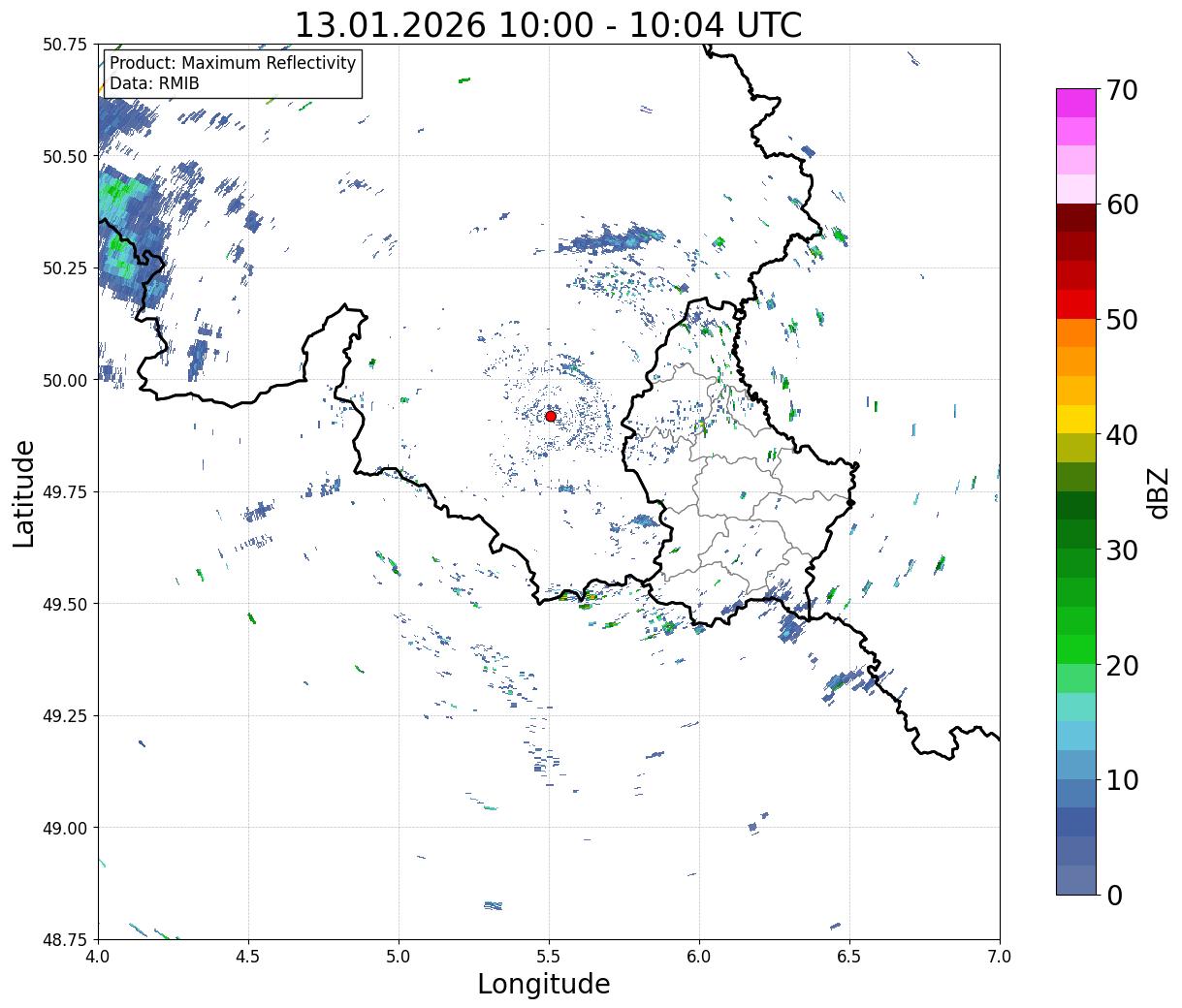The height and width of the screenshot is (1008, 1182).
Task: Click the latitude tick label '50.75'
Action: pos(65,45)
